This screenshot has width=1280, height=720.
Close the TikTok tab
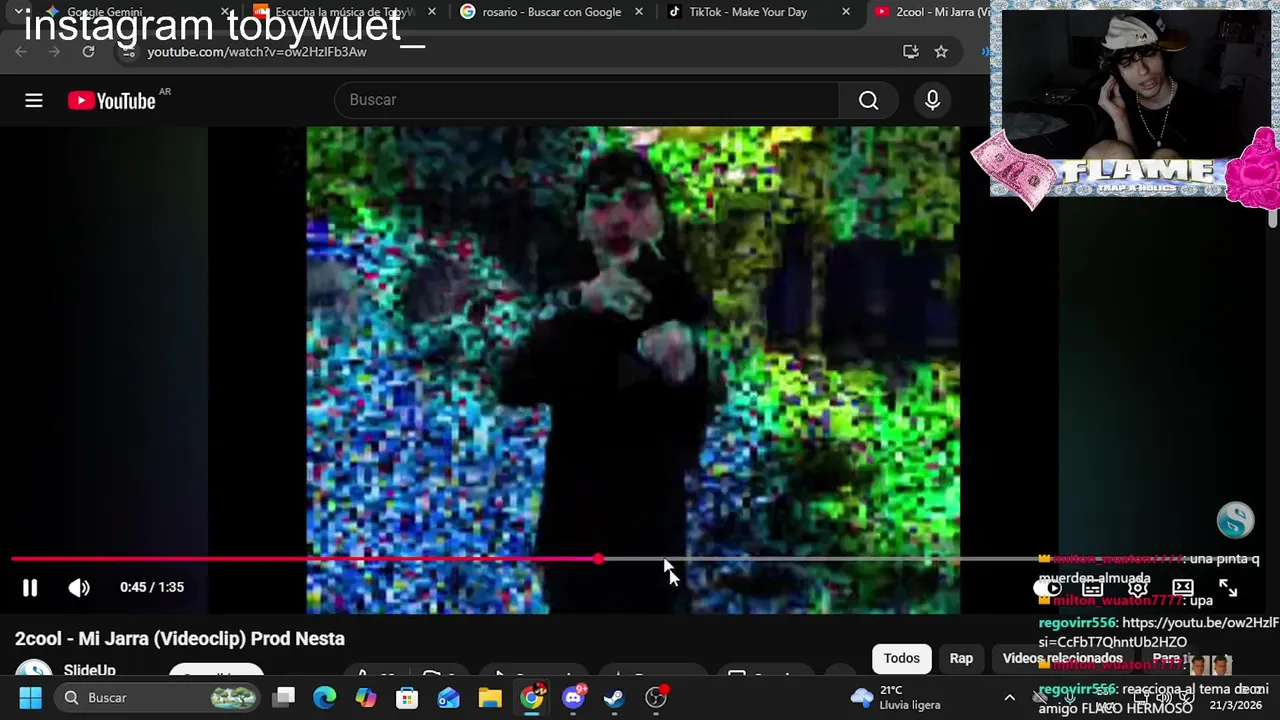pyautogui.click(x=846, y=12)
